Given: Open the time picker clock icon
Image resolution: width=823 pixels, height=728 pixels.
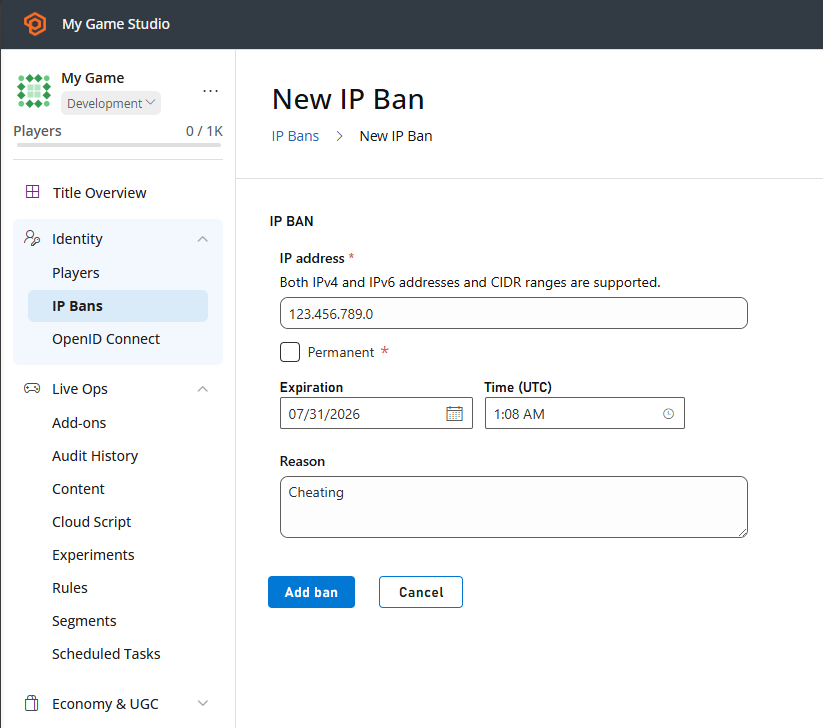Looking at the screenshot, I should point(668,414).
